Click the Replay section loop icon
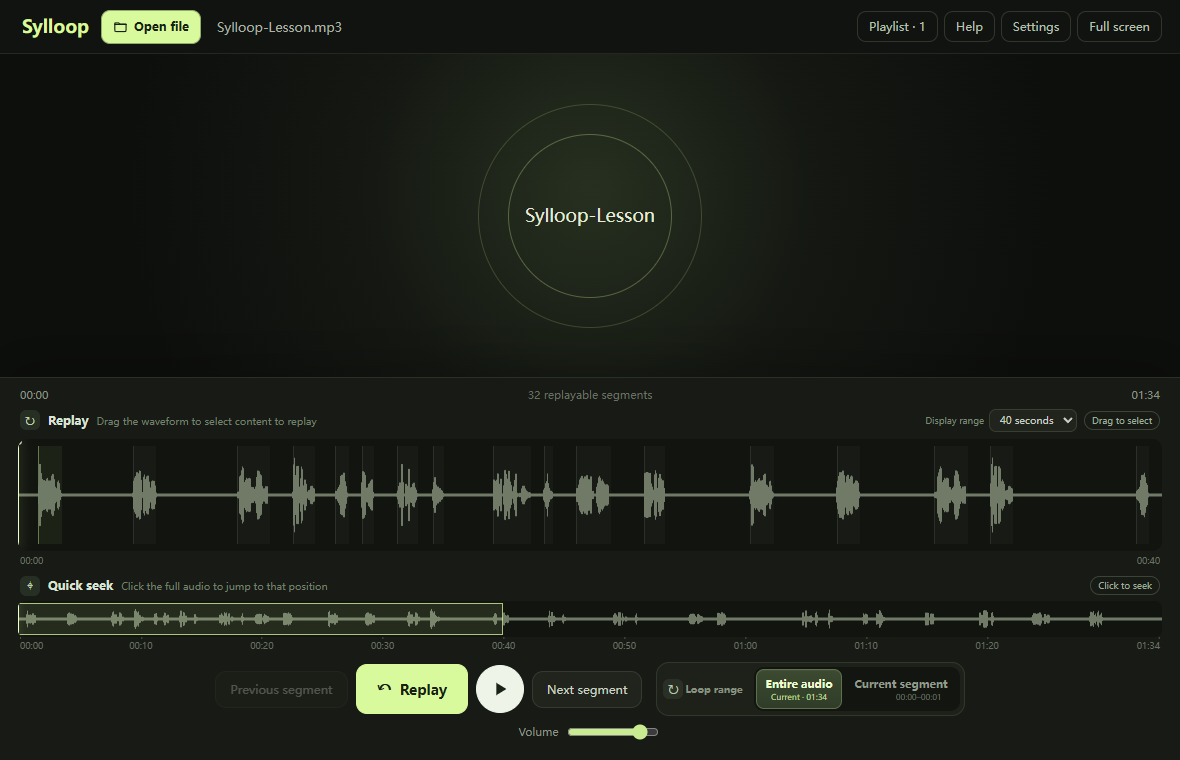This screenshot has width=1180, height=760. (30, 421)
